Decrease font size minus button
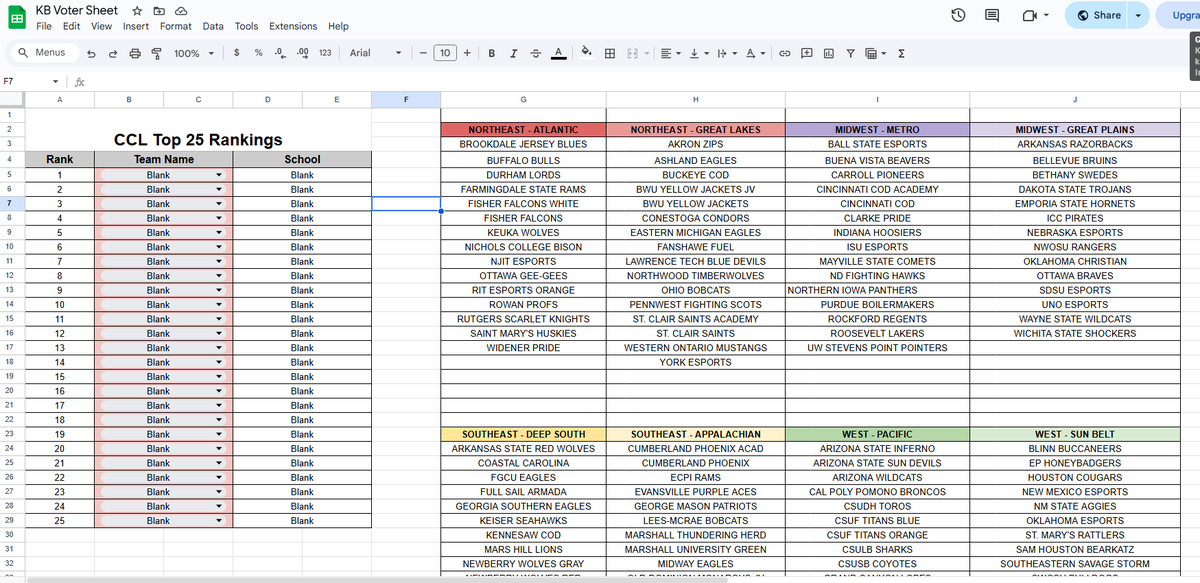The image size is (1200, 583). 423,53
